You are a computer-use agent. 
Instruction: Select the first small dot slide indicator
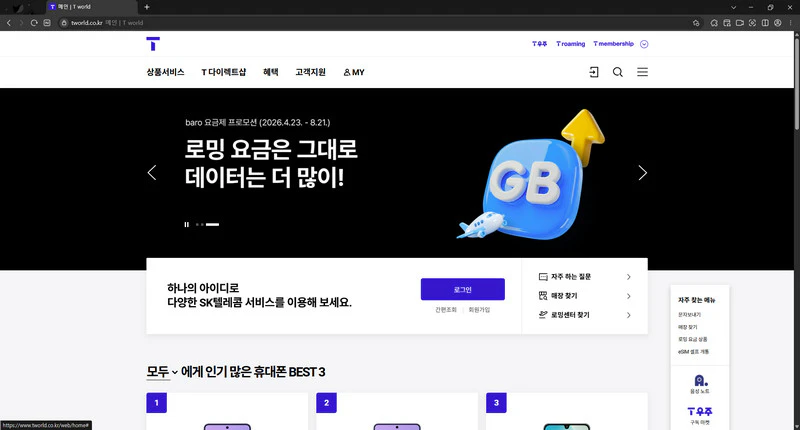coord(197,224)
